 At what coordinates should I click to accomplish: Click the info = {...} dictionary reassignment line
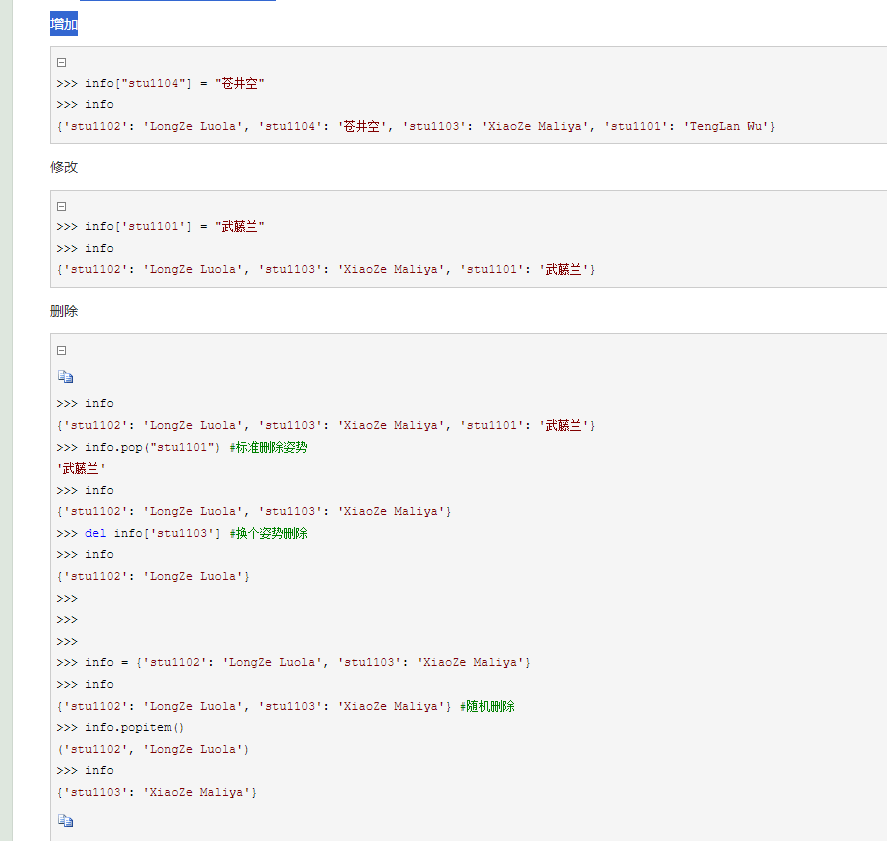pyautogui.click(x=307, y=662)
